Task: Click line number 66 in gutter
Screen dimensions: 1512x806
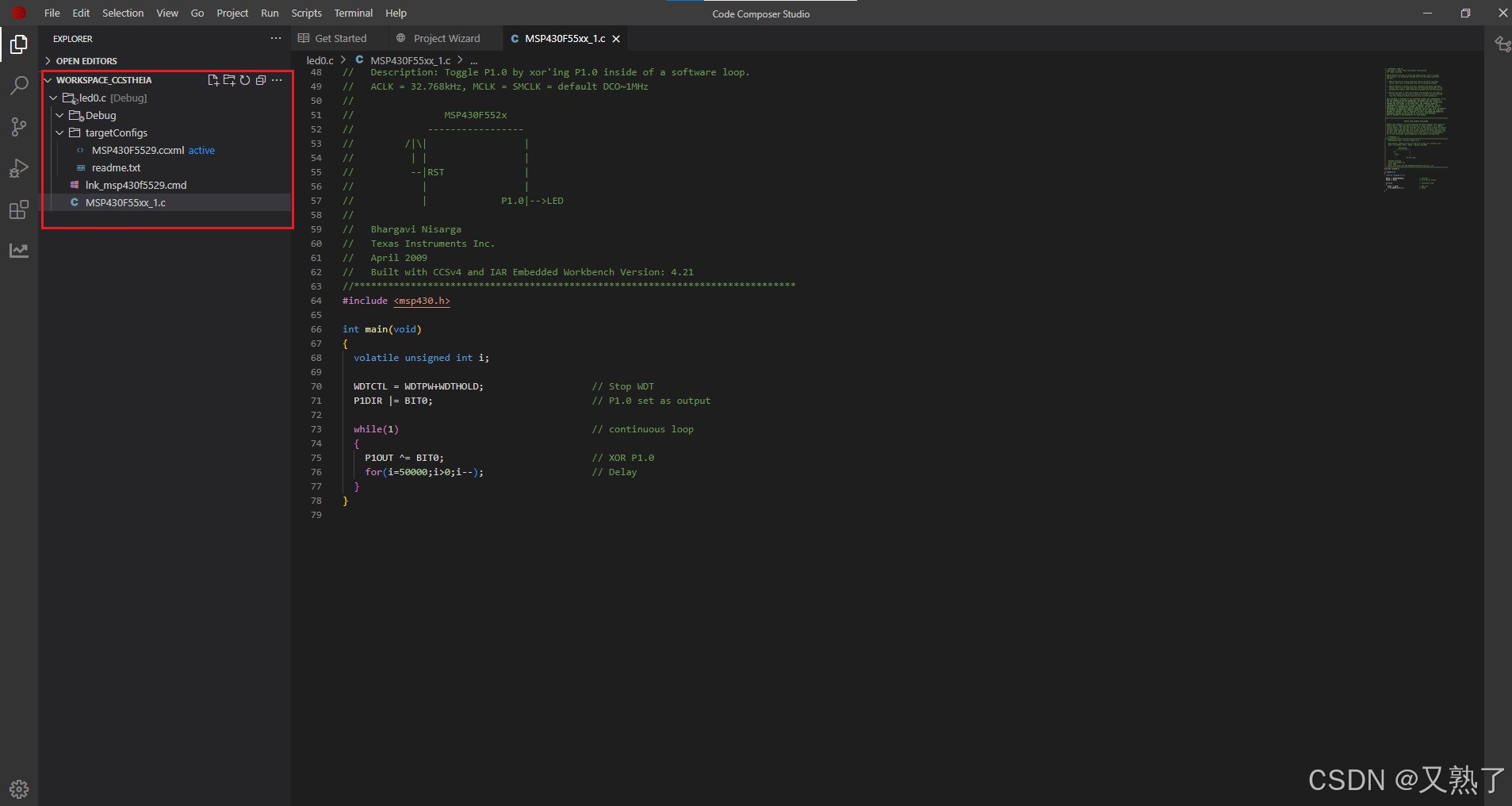Action: coord(316,329)
